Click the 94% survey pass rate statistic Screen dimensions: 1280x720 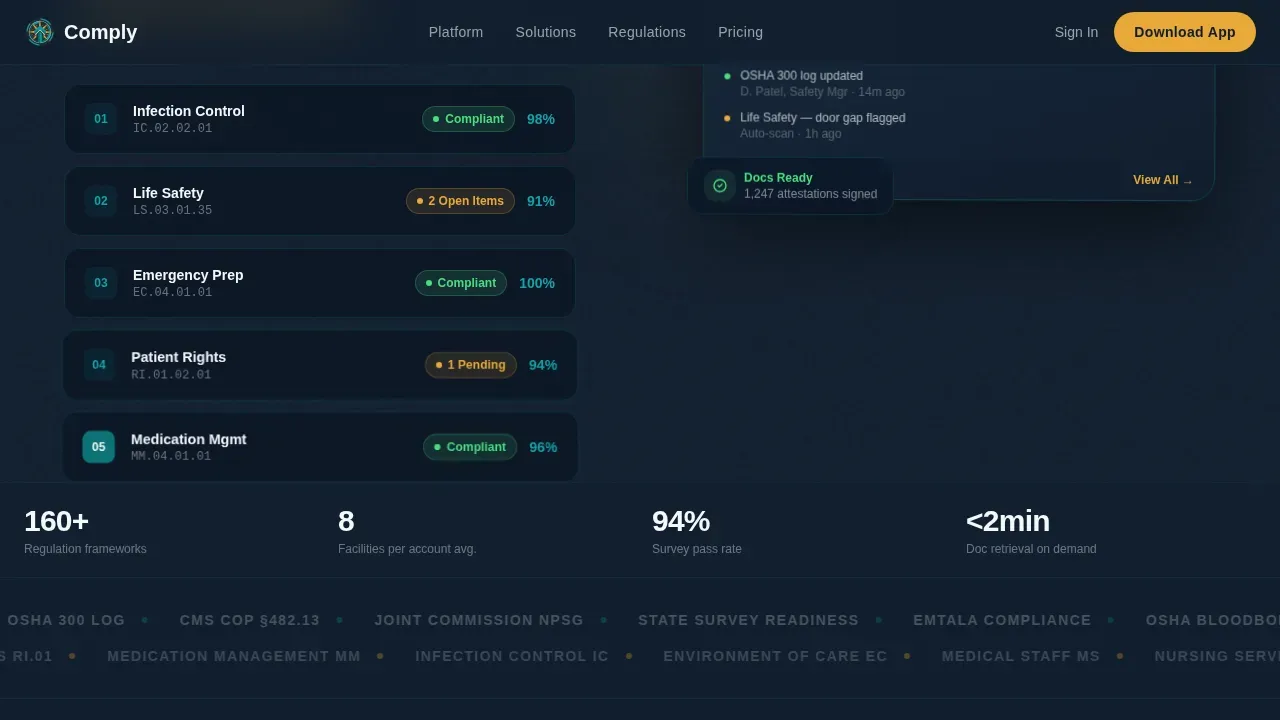click(681, 521)
